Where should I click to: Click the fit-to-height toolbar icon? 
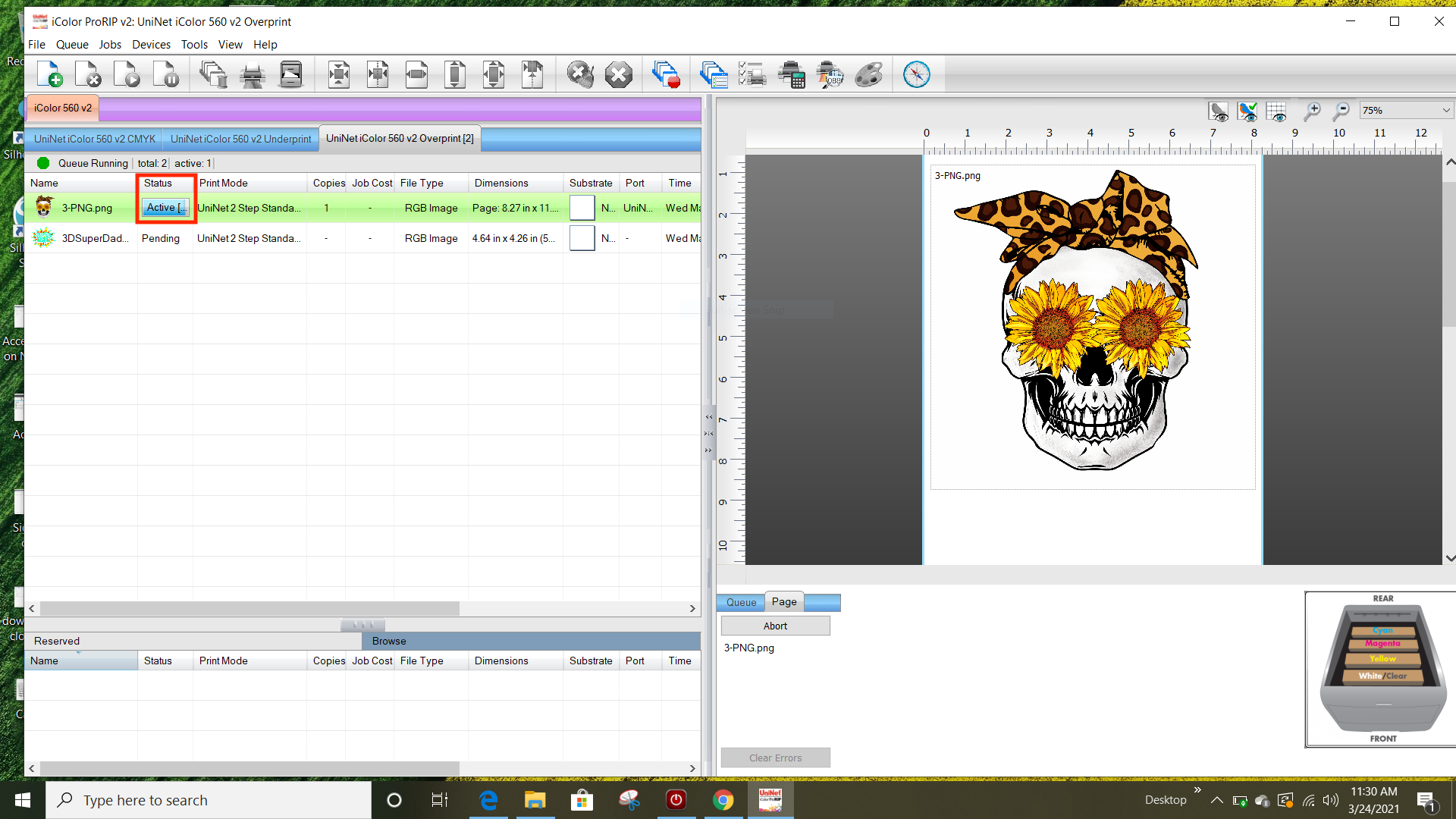click(x=454, y=74)
